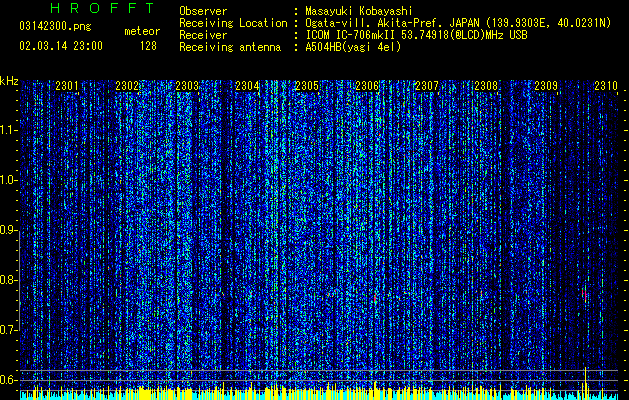Click the 2308 time marker
This screenshot has height=400, width=629.
coord(486,86)
